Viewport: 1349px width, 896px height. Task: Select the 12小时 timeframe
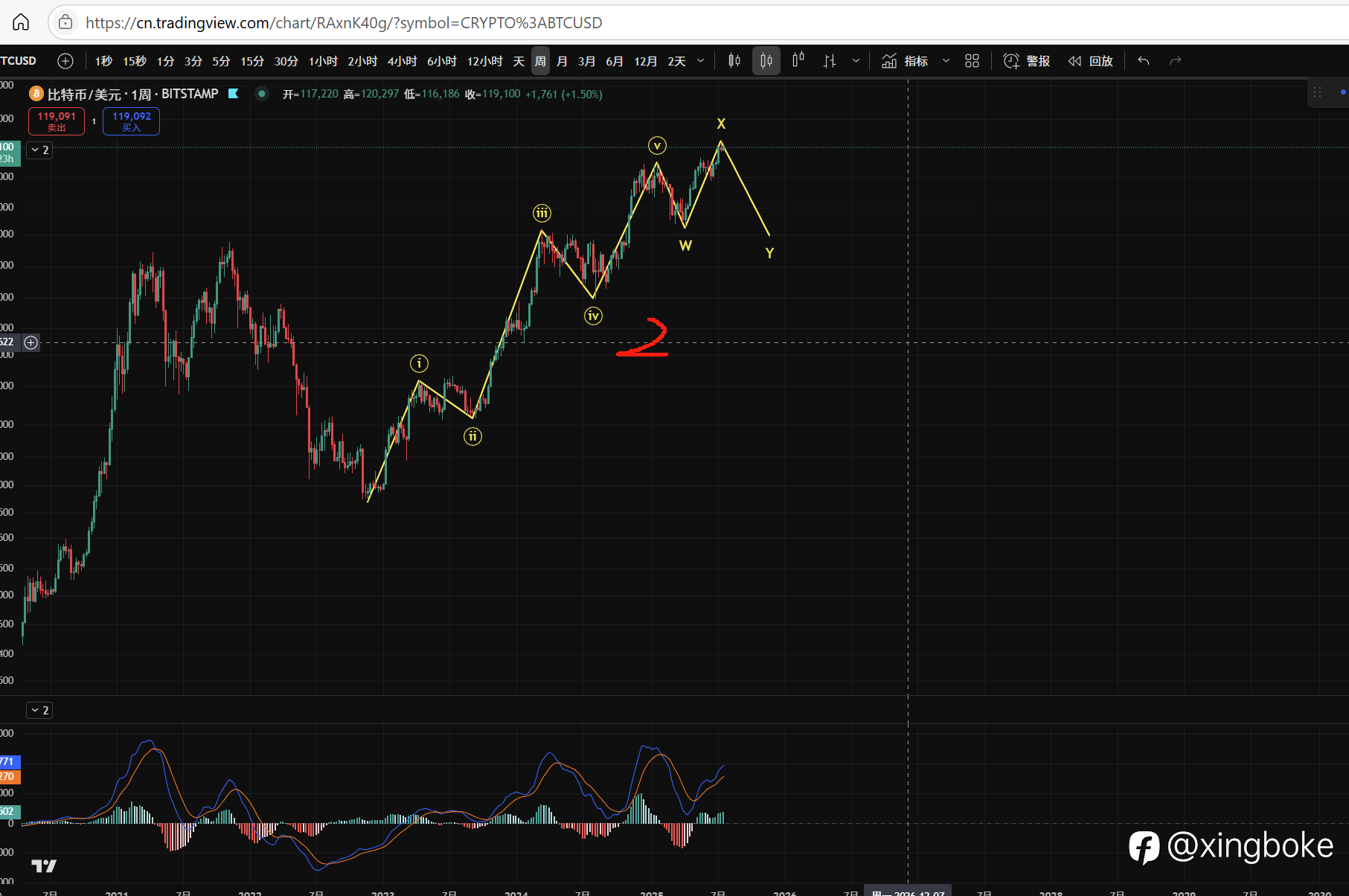click(484, 61)
